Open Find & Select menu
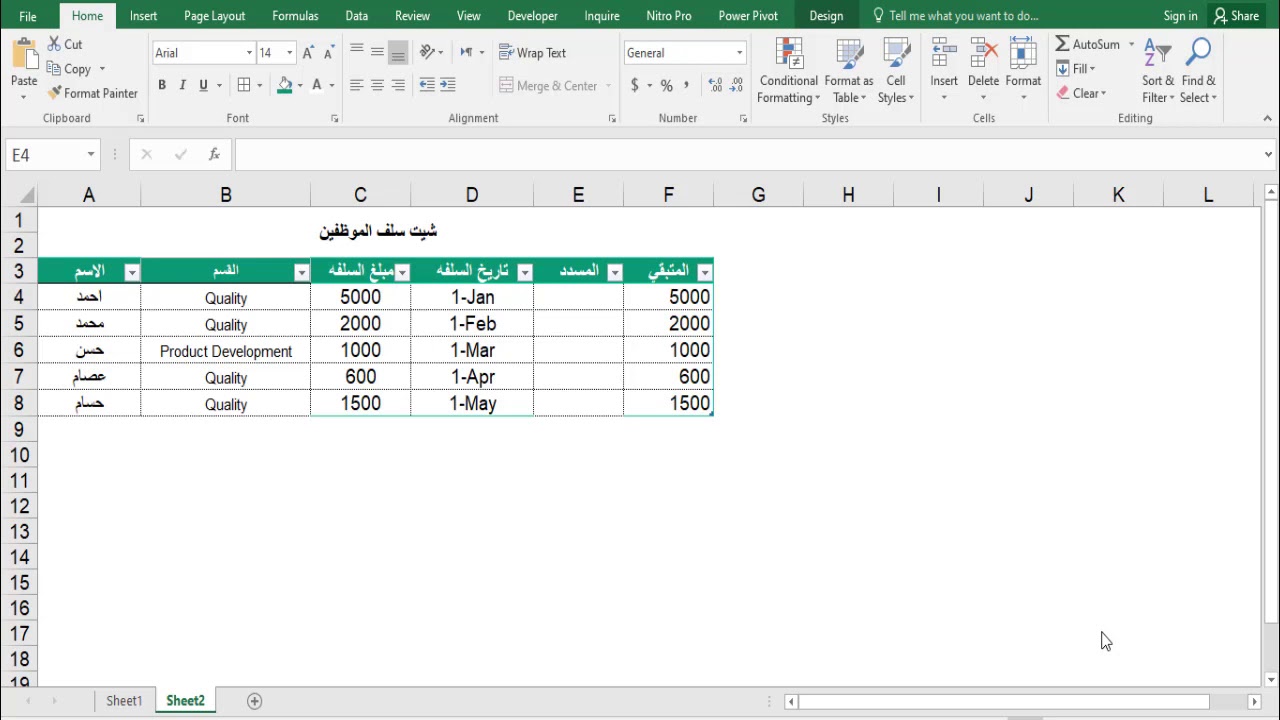The height and width of the screenshot is (720, 1280). tap(1198, 71)
